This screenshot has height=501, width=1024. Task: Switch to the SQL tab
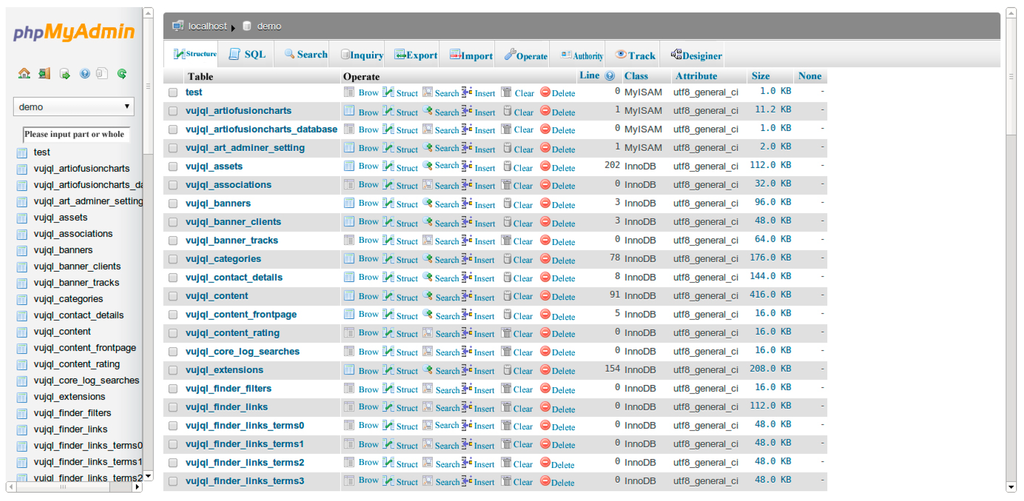[x=247, y=55]
